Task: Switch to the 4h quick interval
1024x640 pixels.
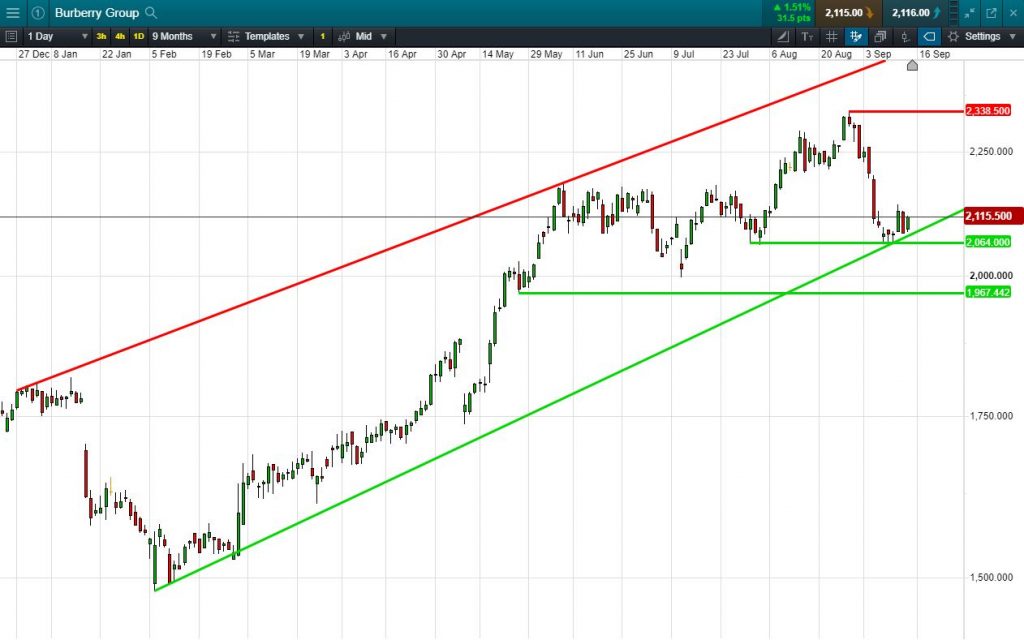Action: tap(120, 37)
